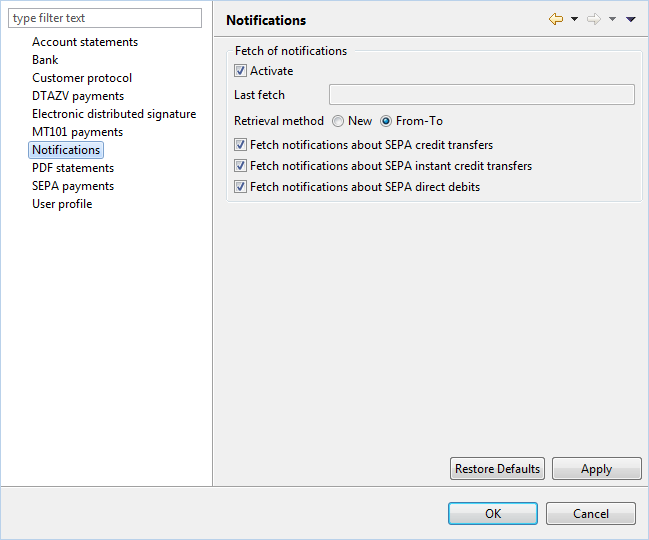Open the Bank preferences page
649x540 pixels.
click(45, 60)
